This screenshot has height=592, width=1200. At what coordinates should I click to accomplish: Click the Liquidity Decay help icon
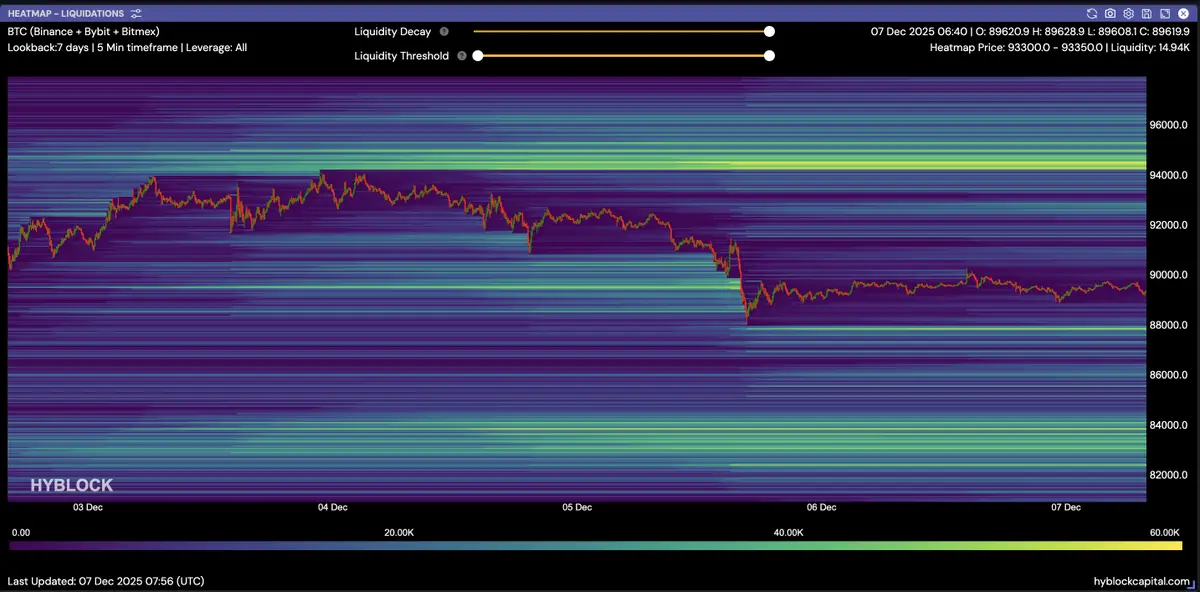pyautogui.click(x=444, y=32)
